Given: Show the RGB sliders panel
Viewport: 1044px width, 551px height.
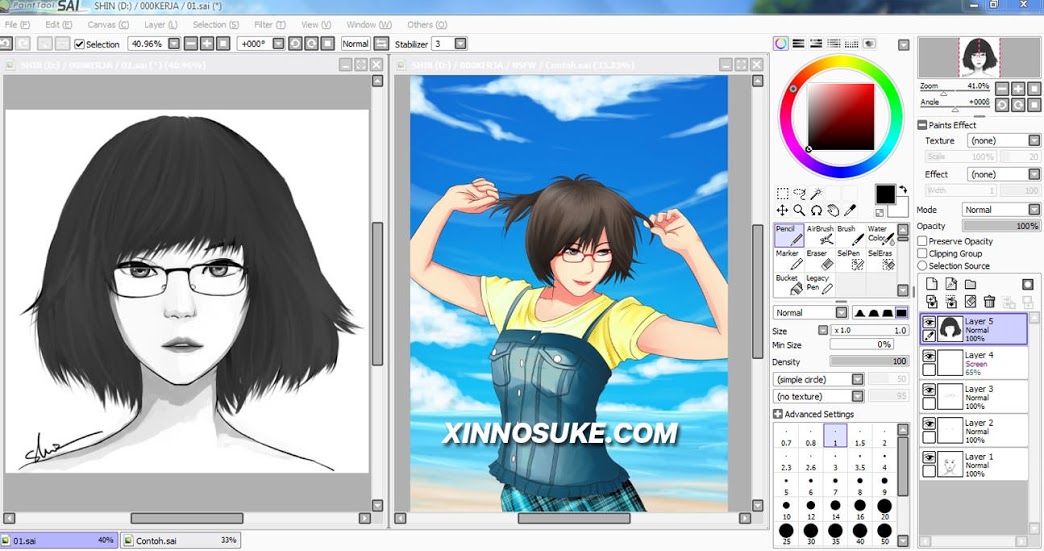Looking at the screenshot, I should pyautogui.click(x=798, y=44).
